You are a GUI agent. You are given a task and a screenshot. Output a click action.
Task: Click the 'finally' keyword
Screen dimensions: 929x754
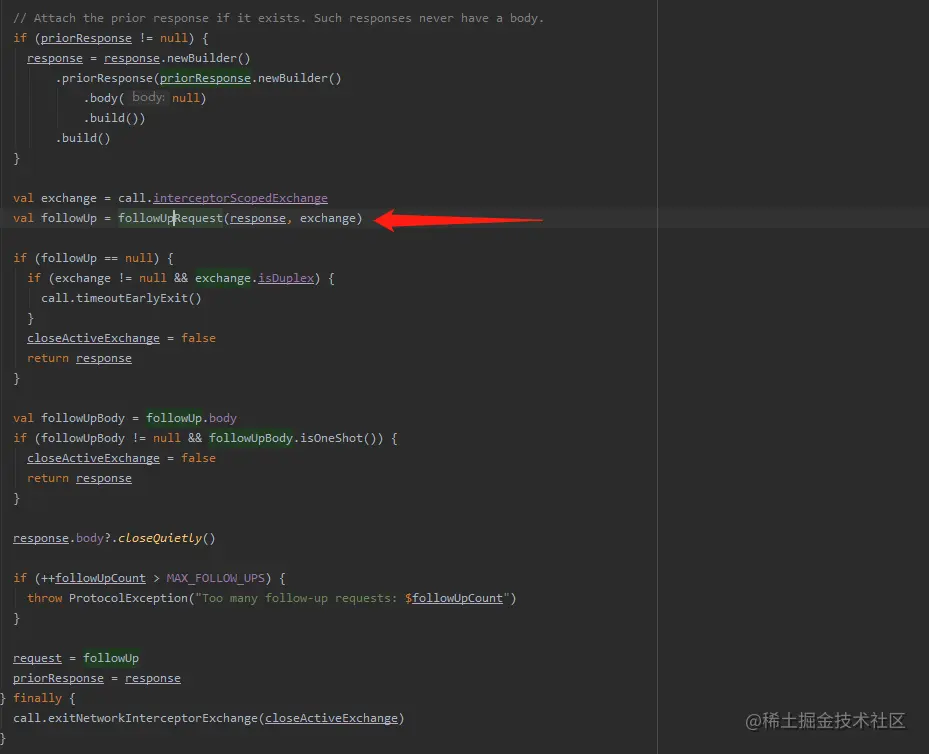tap(37, 698)
